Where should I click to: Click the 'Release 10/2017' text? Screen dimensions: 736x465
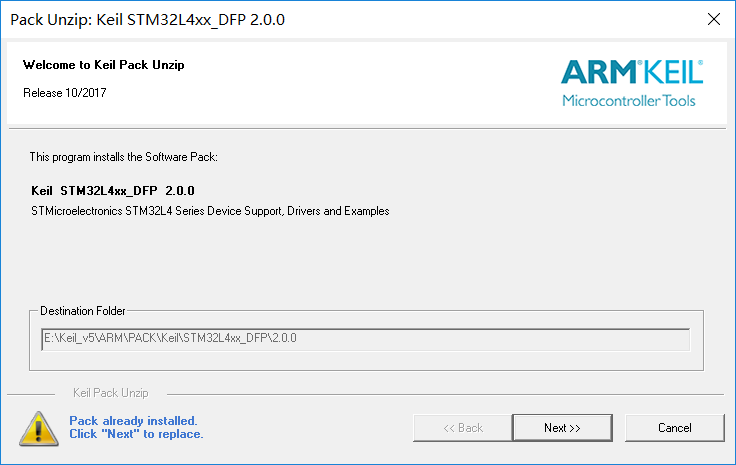pos(65,92)
